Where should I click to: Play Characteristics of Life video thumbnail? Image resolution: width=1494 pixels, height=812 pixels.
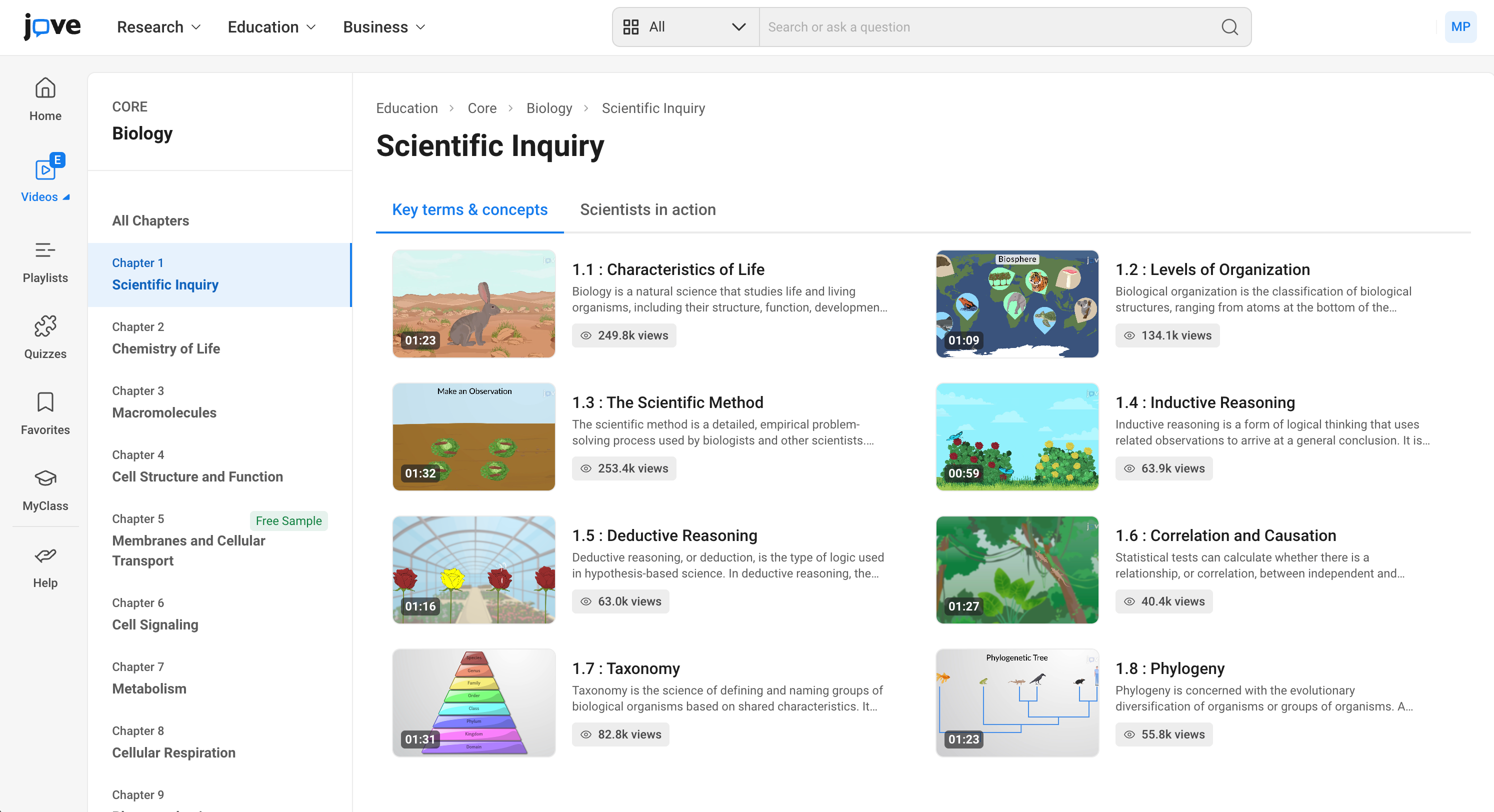473,304
